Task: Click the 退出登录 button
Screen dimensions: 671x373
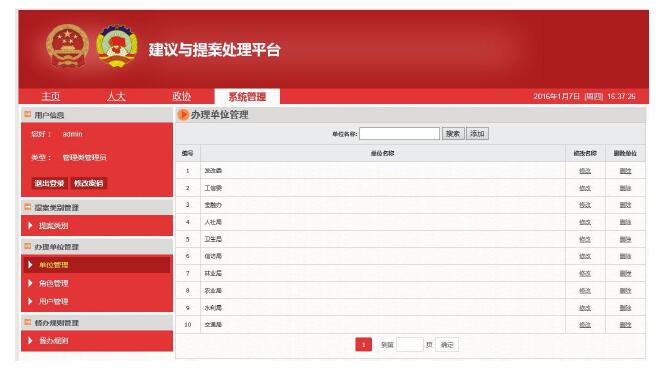Action: (49, 183)
